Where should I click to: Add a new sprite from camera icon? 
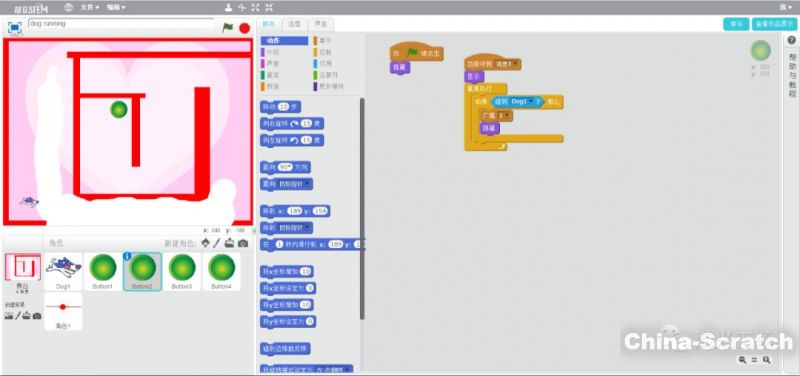pos(243,243)
